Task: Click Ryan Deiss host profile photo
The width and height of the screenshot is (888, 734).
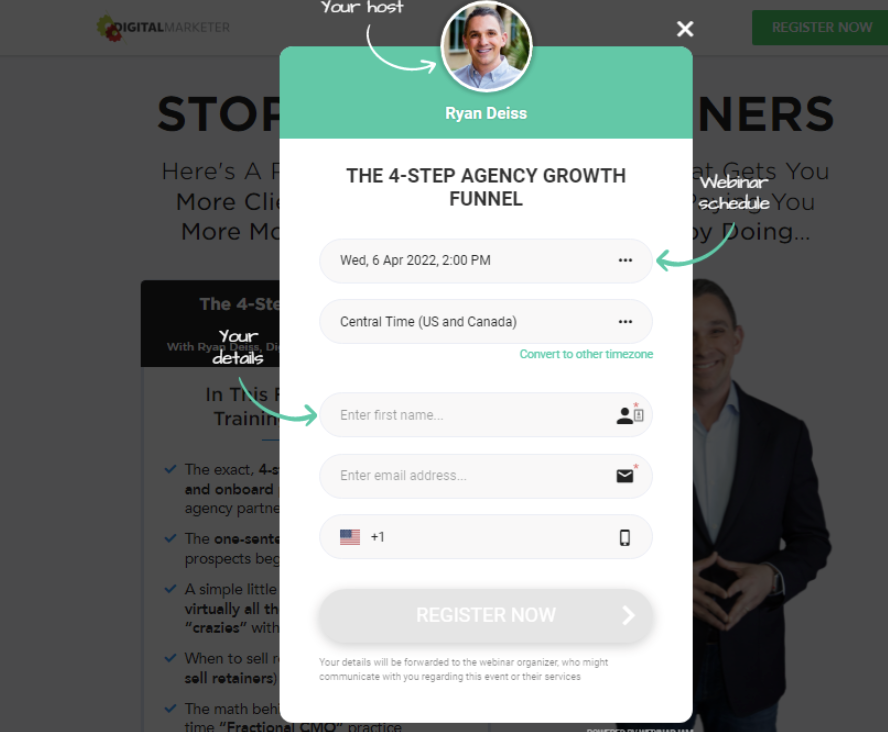Action: pos(486,46)
